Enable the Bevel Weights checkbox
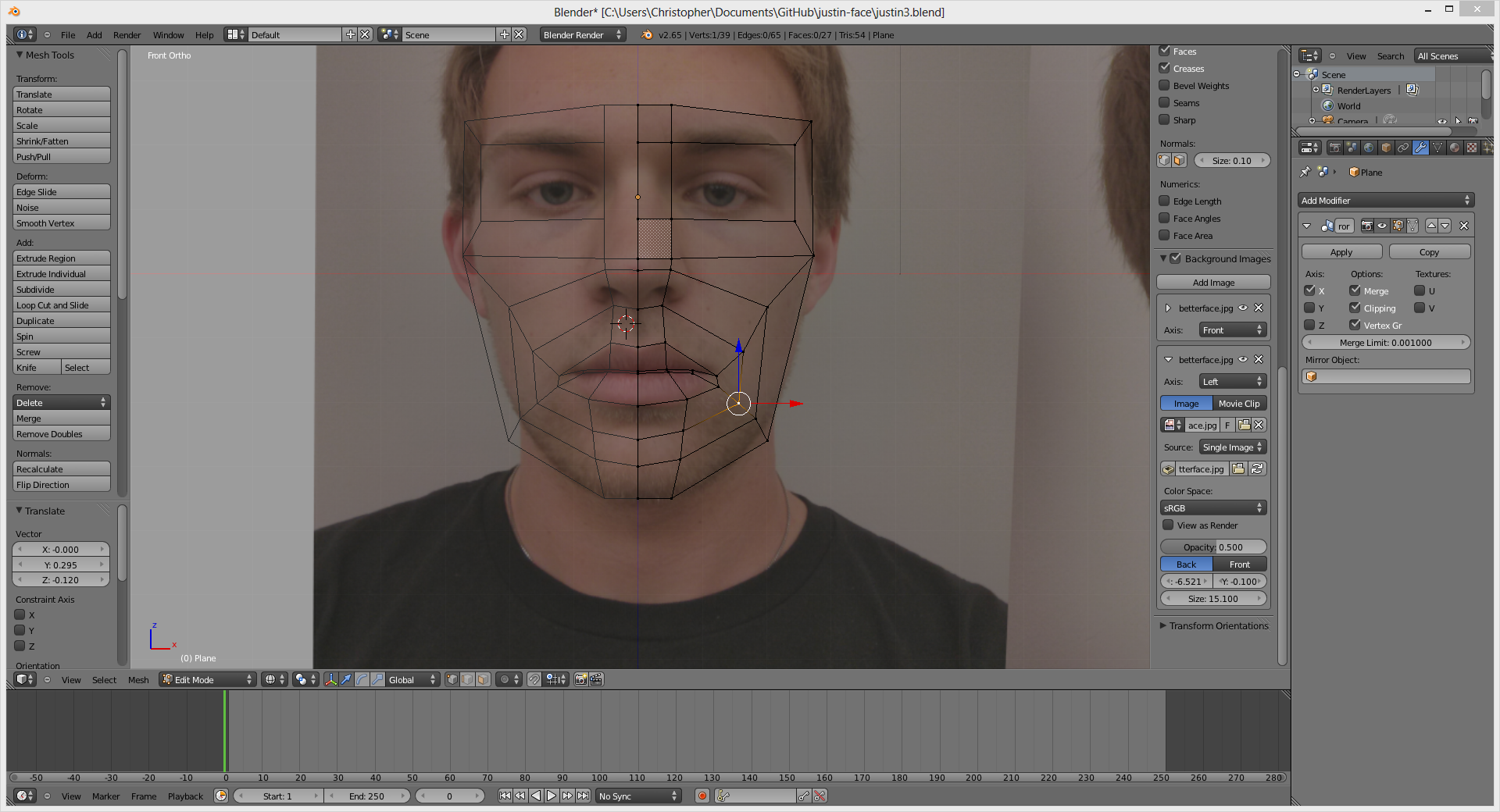This screenshot has width=1500, height=812. (1164, 85)
